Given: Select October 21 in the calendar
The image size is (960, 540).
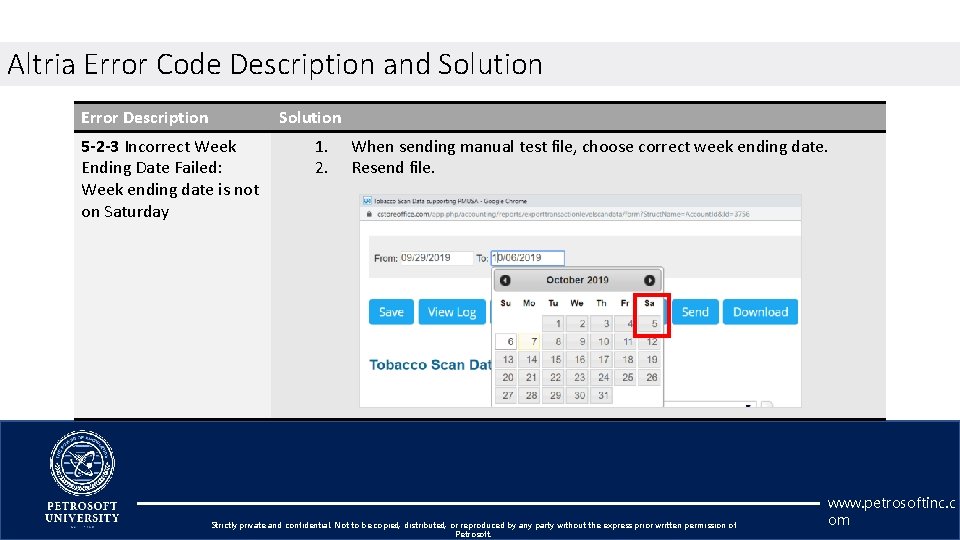Looking at the screenshot, I should (530, 377).
